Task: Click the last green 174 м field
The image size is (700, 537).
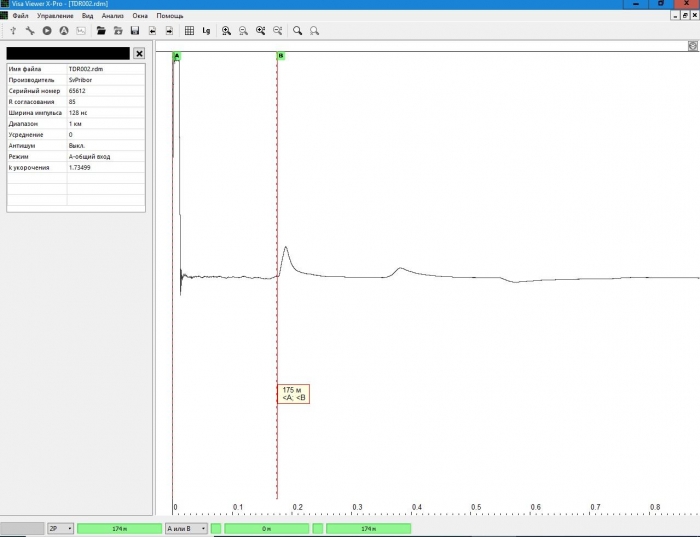Action: point(368,529)
